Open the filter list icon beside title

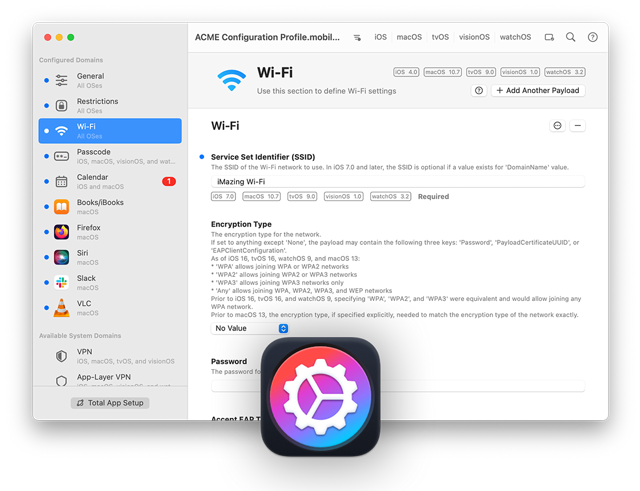coord(357,38)
